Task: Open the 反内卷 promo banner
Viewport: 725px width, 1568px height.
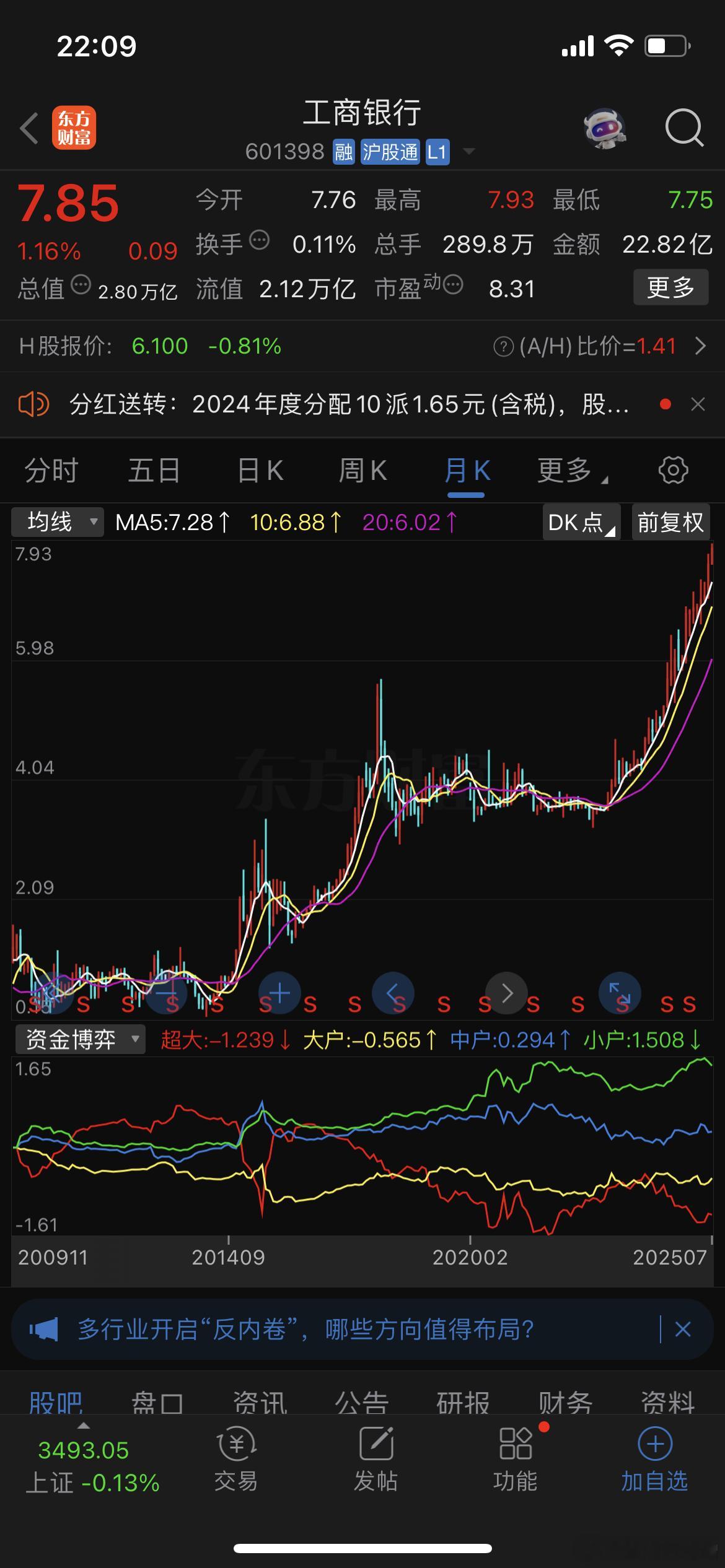Action: click(362, 1329)
